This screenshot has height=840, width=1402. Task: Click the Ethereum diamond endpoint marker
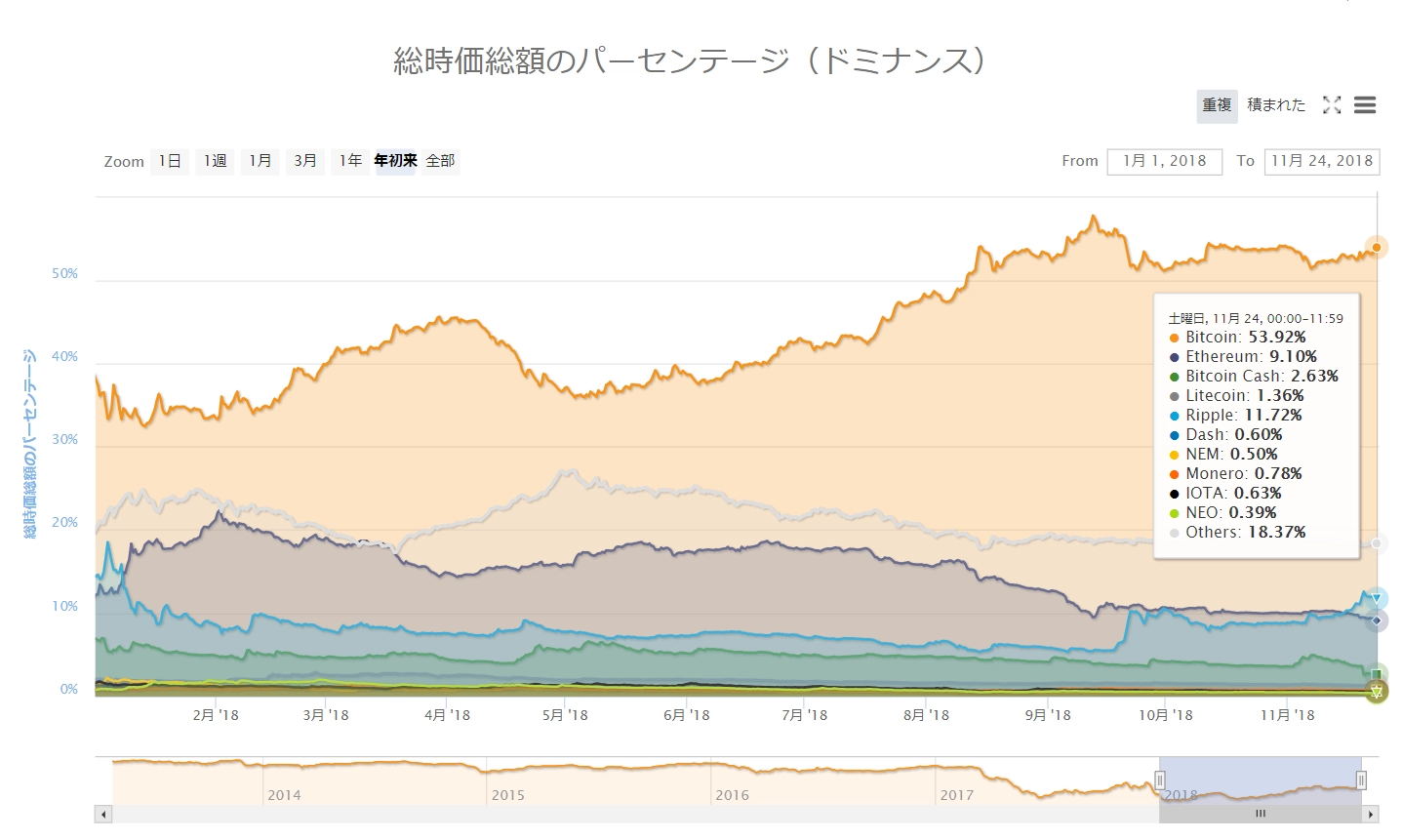click(x=1377, y=620)
